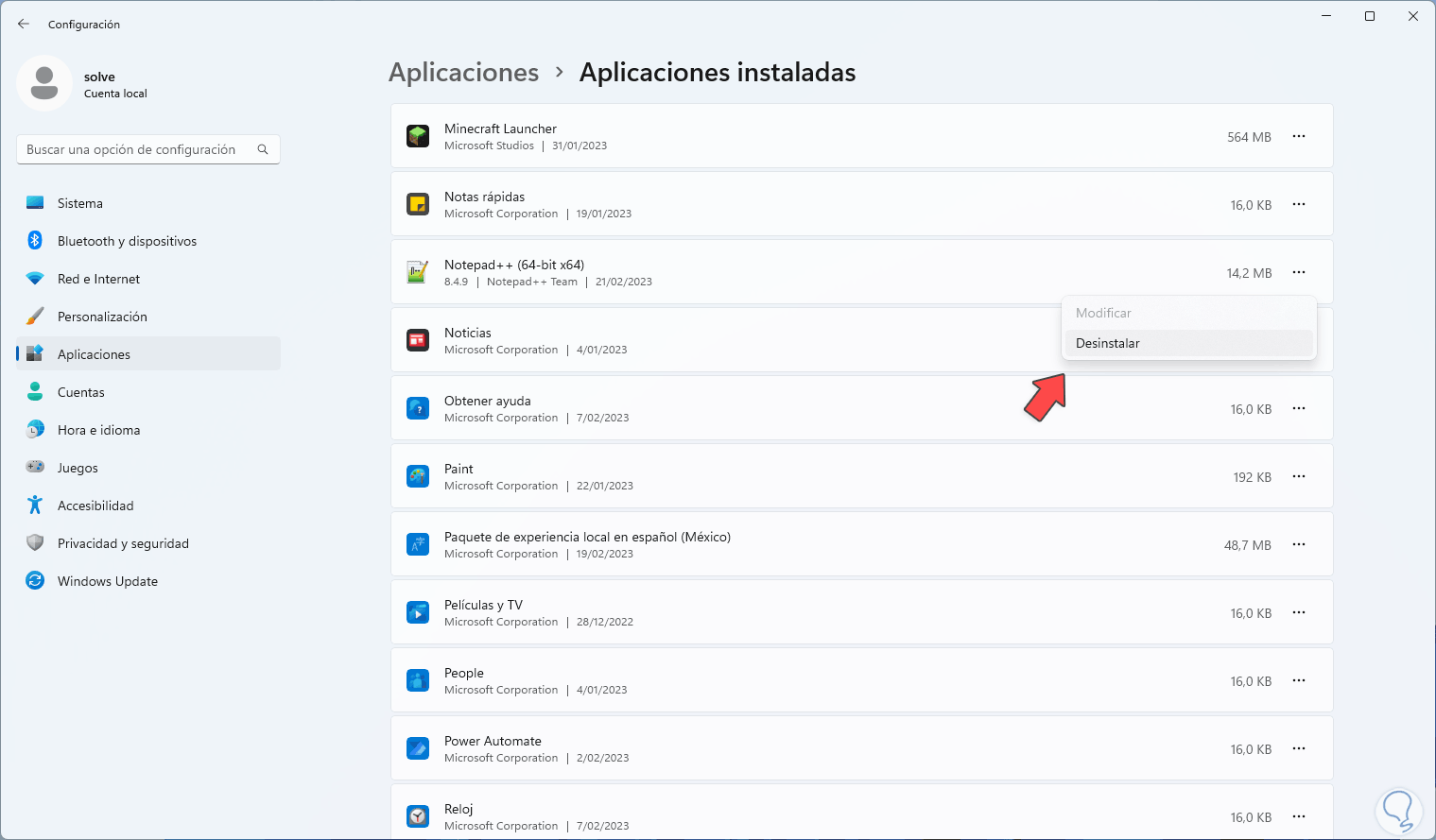This screenshot has width=1436, height=840.
Task: Select Modificar in the context menu
Action: 1188,313
